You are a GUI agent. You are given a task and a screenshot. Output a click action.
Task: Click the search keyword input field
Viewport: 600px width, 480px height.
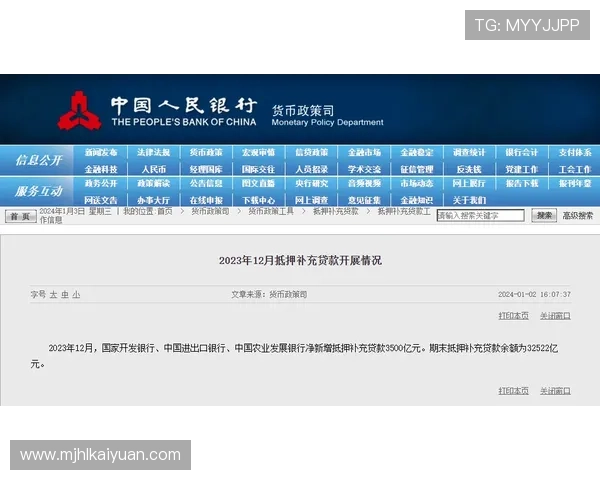[x=480, y=216]
